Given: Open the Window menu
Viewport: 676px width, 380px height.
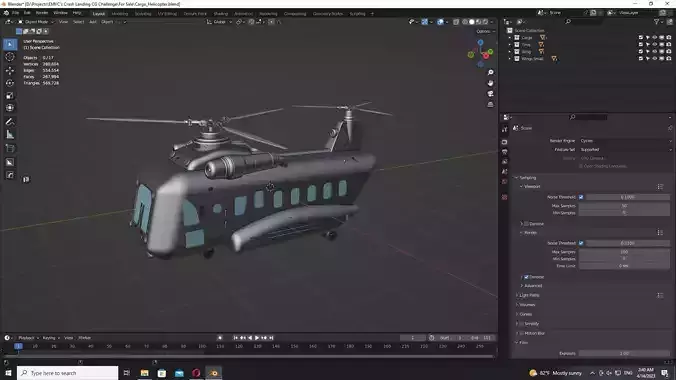Looking at the screenshot, I should (x=60, y=13).
